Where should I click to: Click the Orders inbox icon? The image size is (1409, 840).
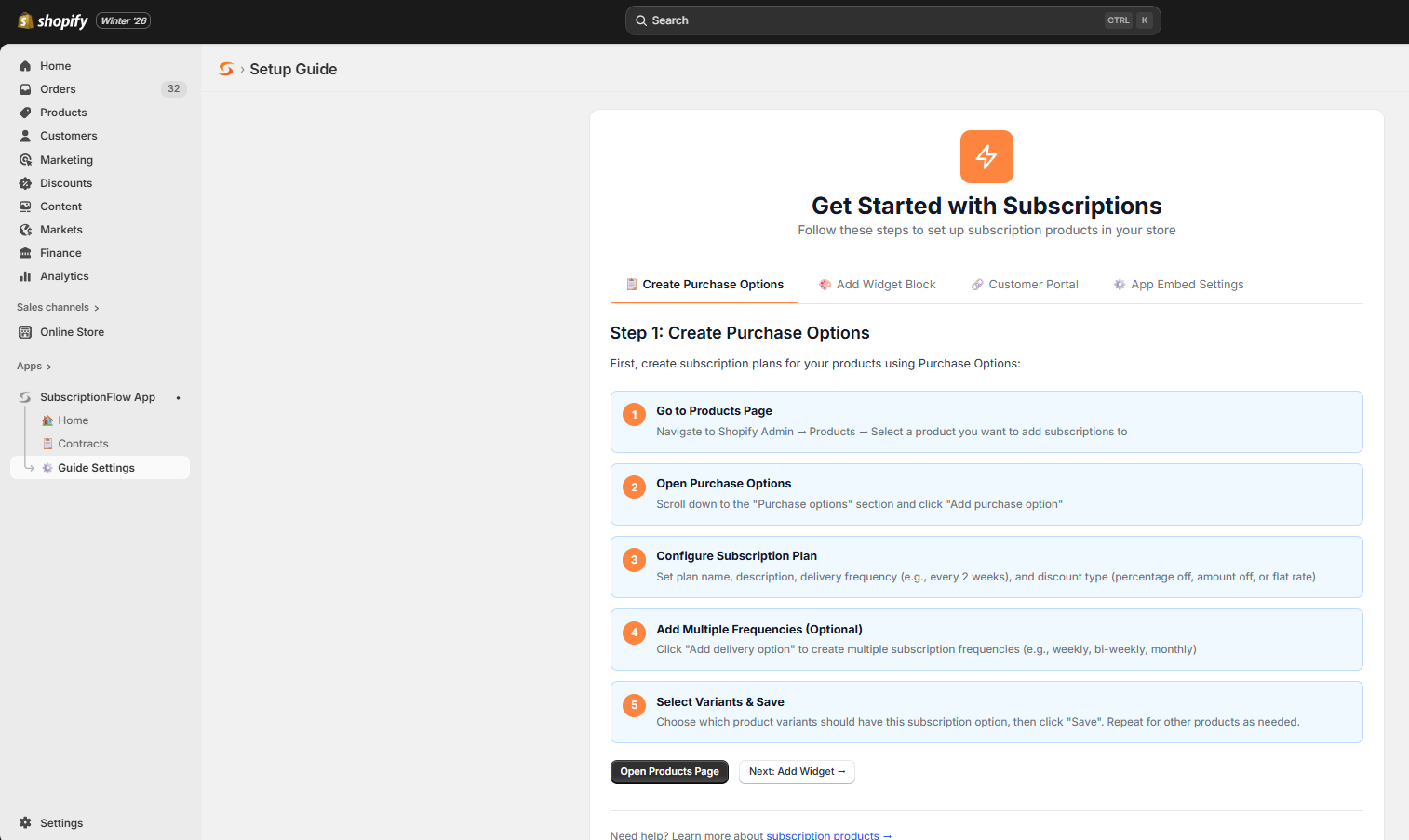pyautogui.click(x=25, y=89)
